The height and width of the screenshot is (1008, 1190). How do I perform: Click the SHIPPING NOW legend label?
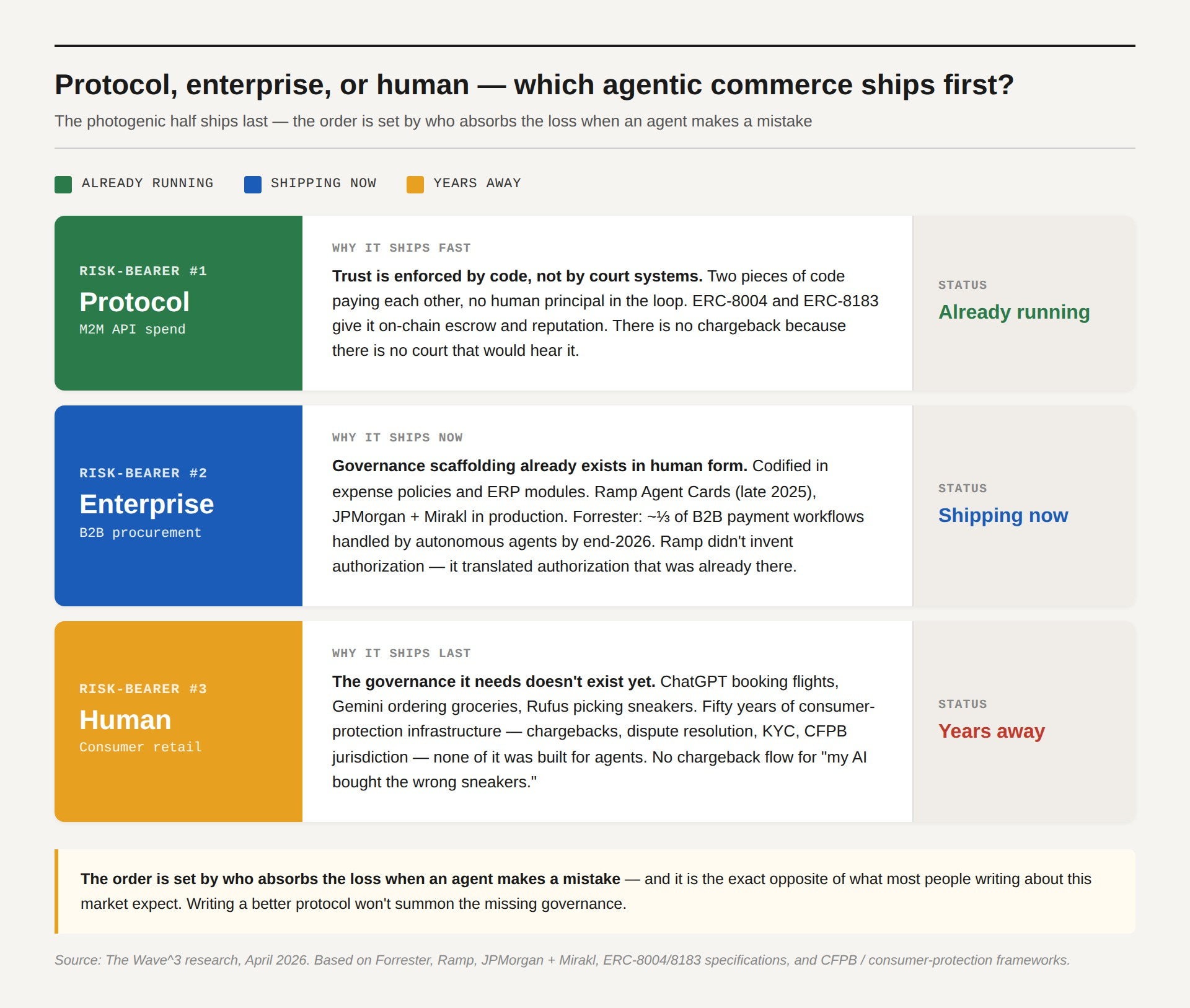tap(324, 183)
